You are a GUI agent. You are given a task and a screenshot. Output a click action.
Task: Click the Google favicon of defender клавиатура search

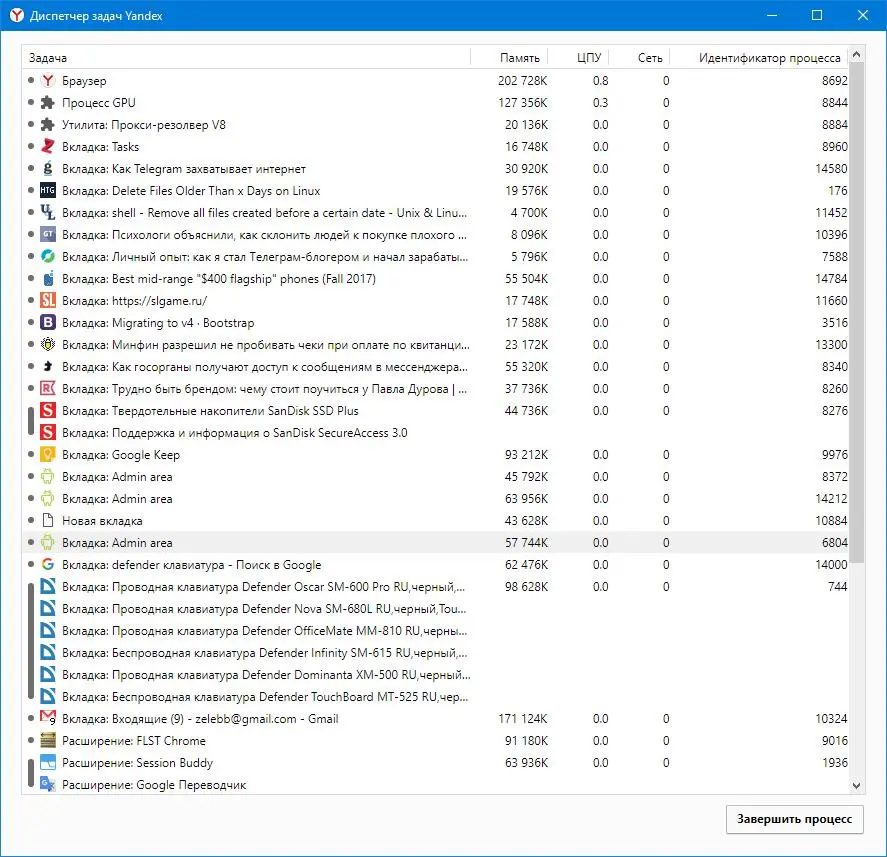(x=48, y=565)
